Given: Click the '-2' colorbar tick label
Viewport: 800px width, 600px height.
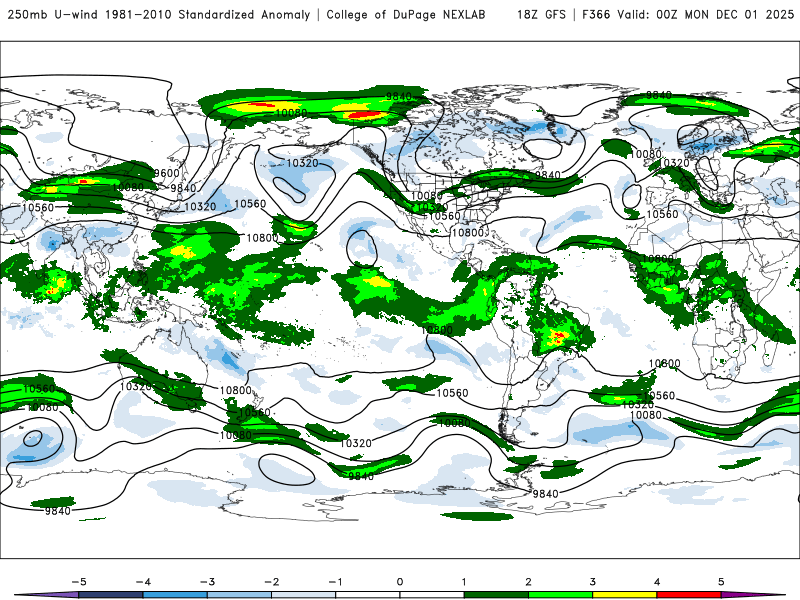Looking at the screenshot, I should (271, 582).
